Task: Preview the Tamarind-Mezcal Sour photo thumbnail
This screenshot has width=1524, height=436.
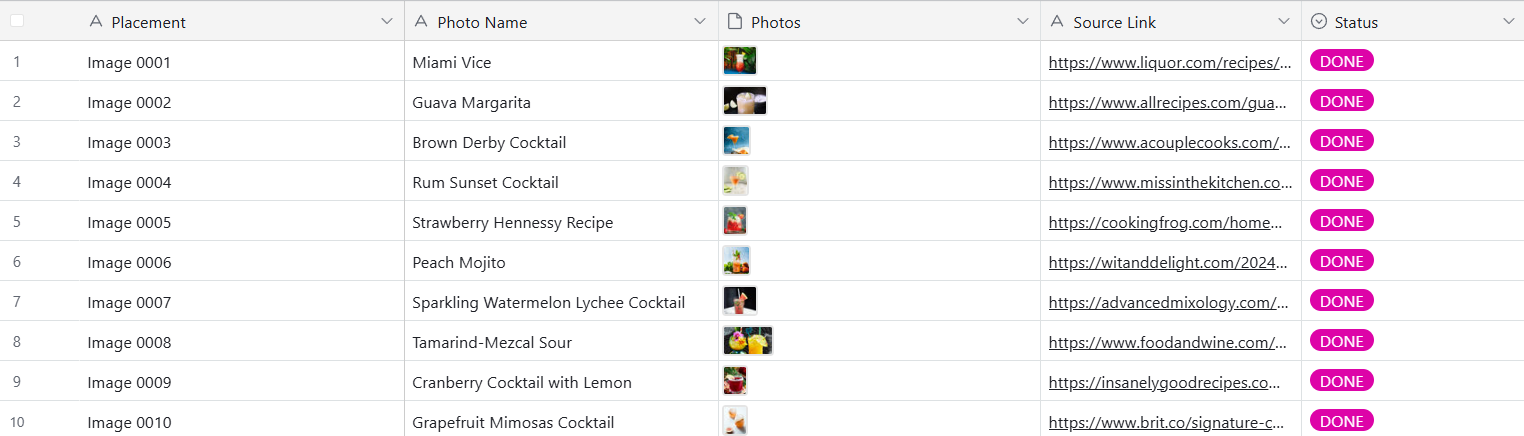Action: (748, 341)
